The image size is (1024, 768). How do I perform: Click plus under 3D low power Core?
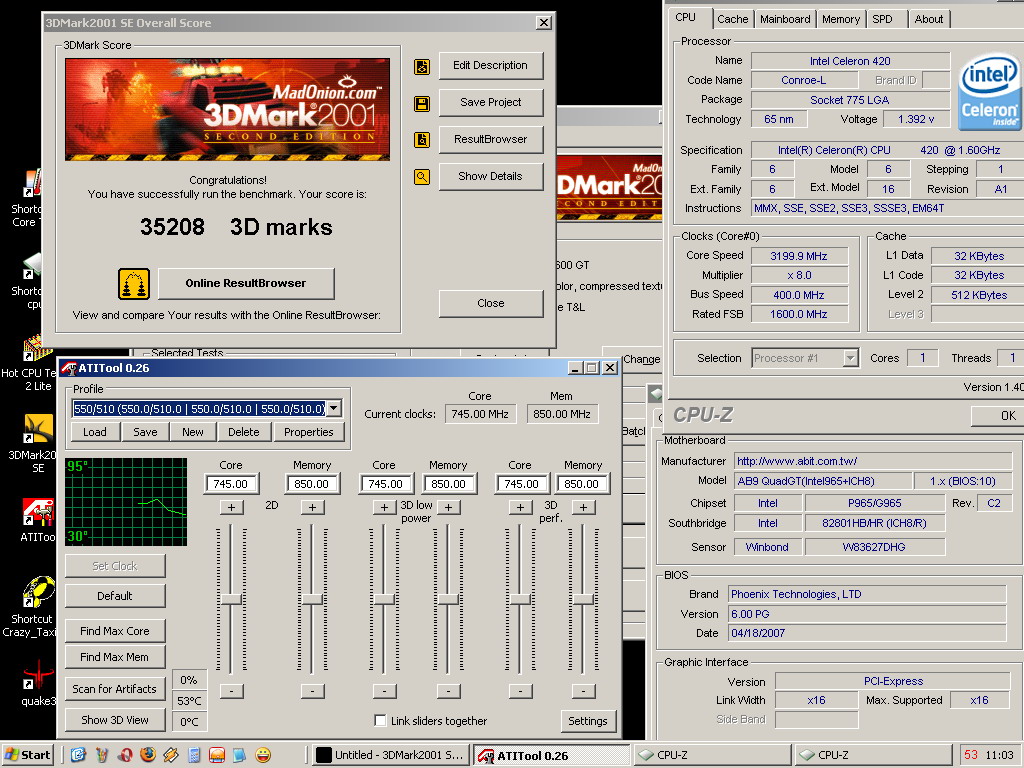click(x=384, y=507)
